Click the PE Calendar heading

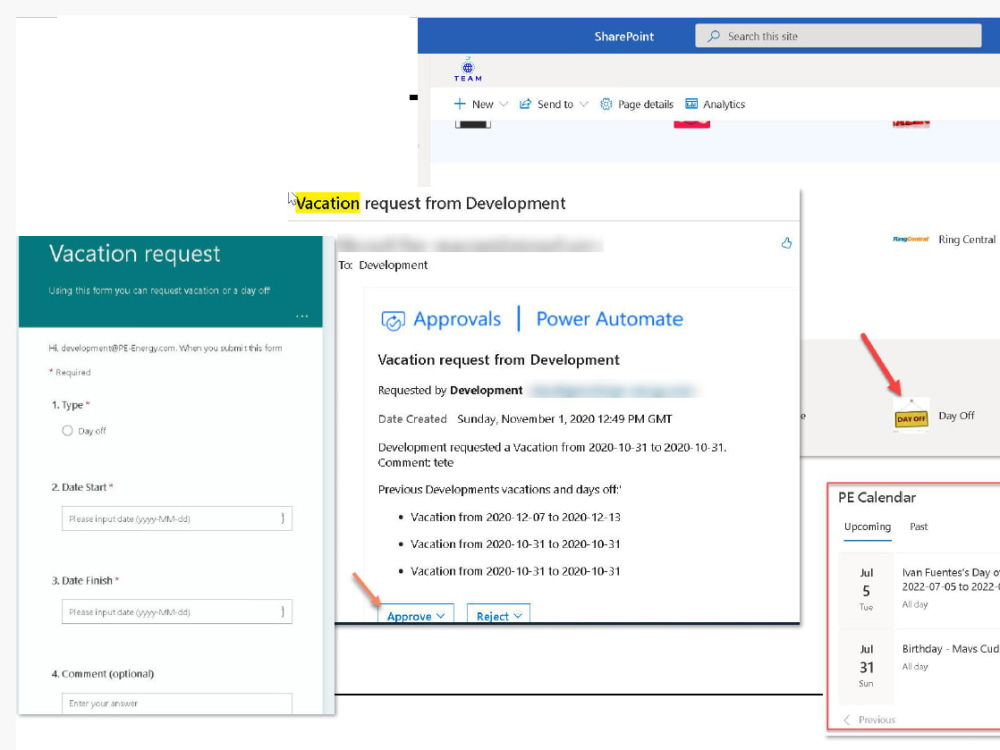877,497
